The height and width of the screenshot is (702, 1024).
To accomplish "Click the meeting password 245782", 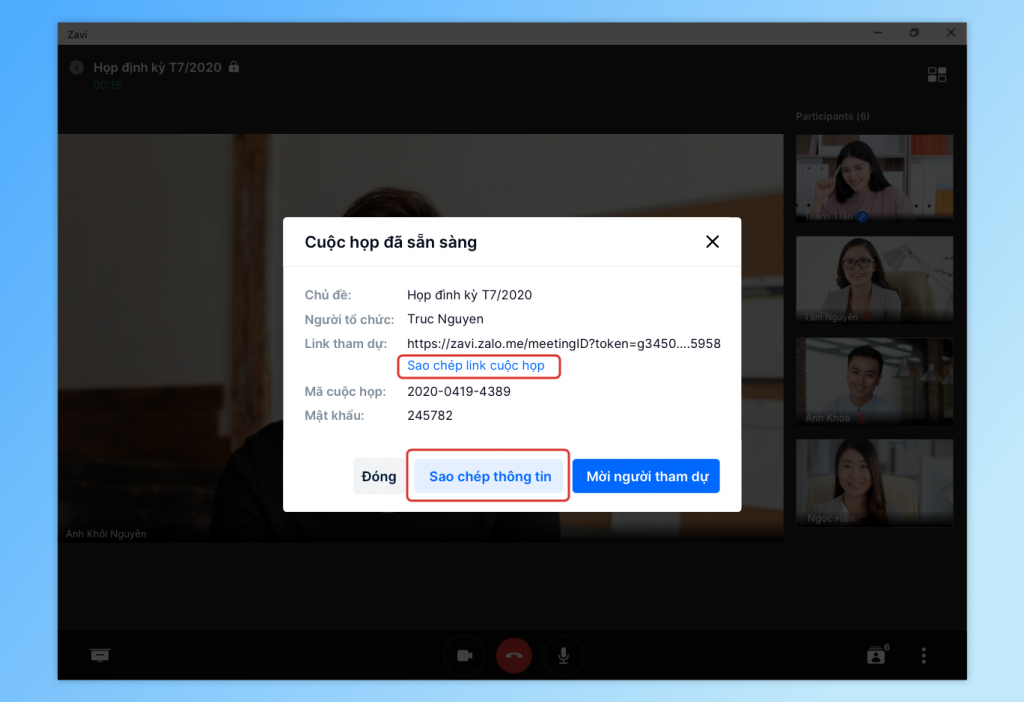I will (x=430, y=415).
